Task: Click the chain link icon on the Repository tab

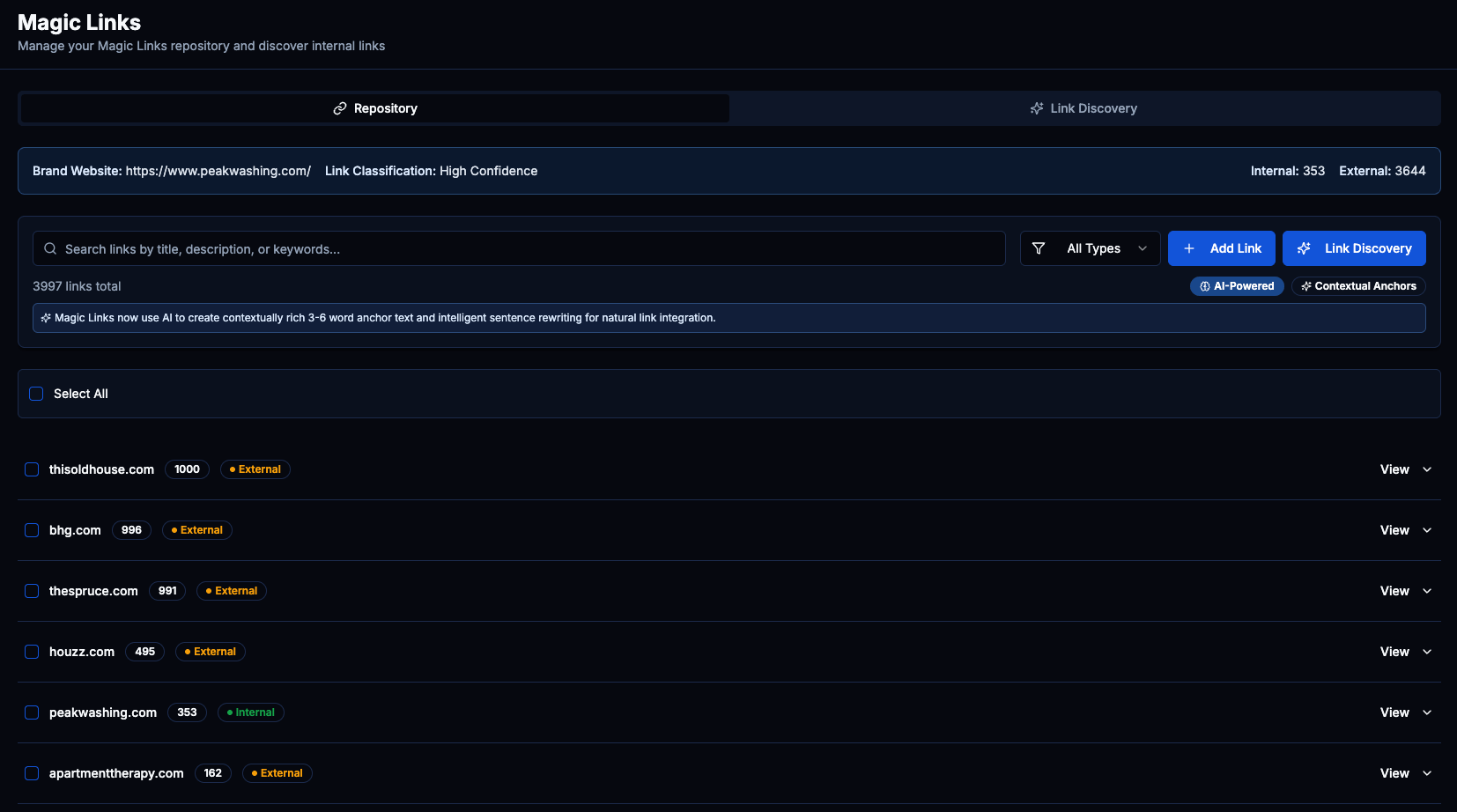Action: coord(339,107)
